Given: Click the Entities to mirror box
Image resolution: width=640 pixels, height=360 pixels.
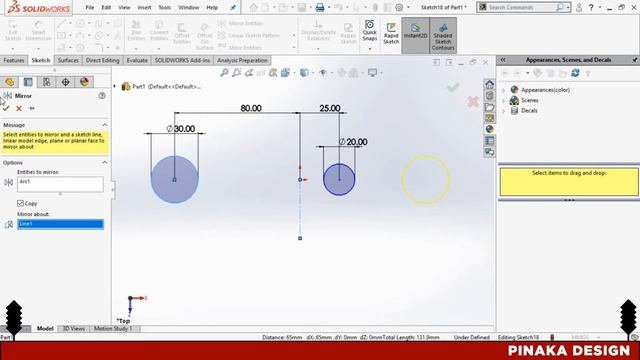Looking at the screenshot, I should [60, 184].
